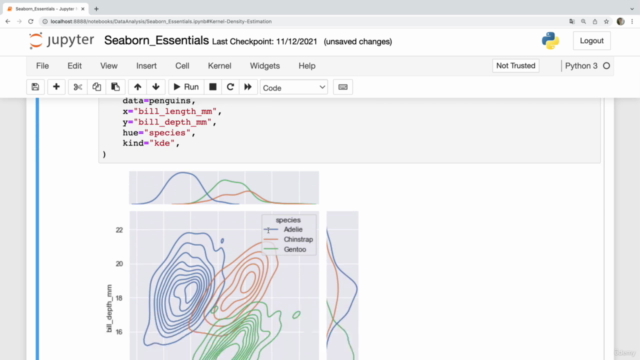
Task: Click the x="bill_length_mm" code line
Action: (172, 111)
